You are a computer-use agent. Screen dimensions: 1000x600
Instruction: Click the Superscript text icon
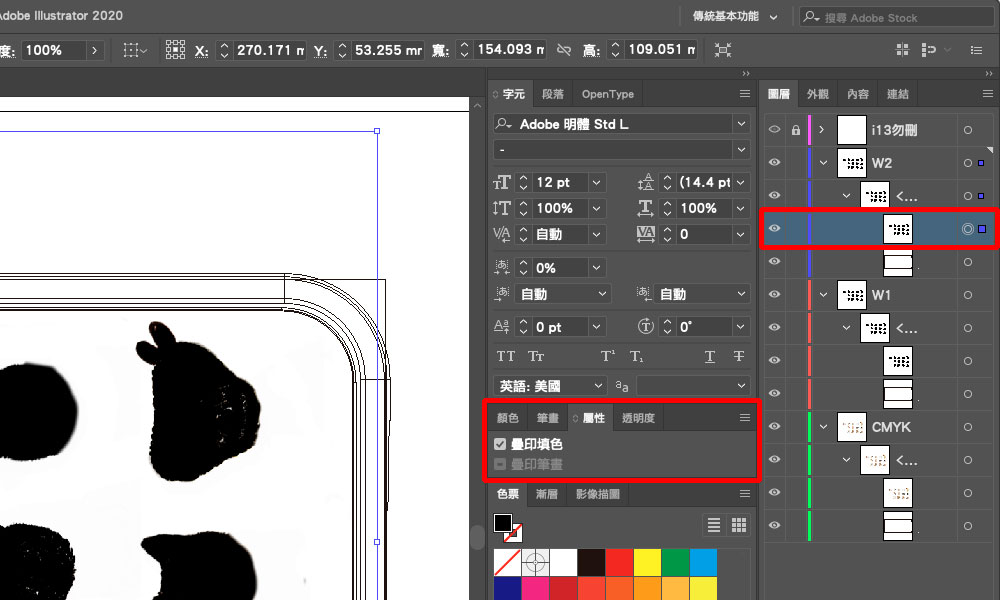pyautogui.click(x=607, y=357)
